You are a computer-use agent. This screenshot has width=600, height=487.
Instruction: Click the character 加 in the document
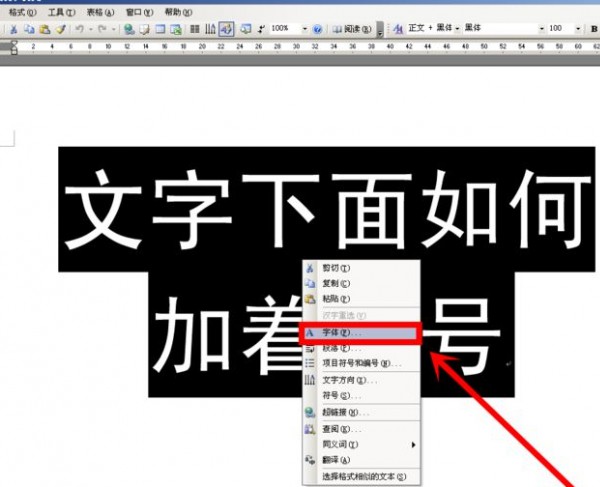[191, 336]
